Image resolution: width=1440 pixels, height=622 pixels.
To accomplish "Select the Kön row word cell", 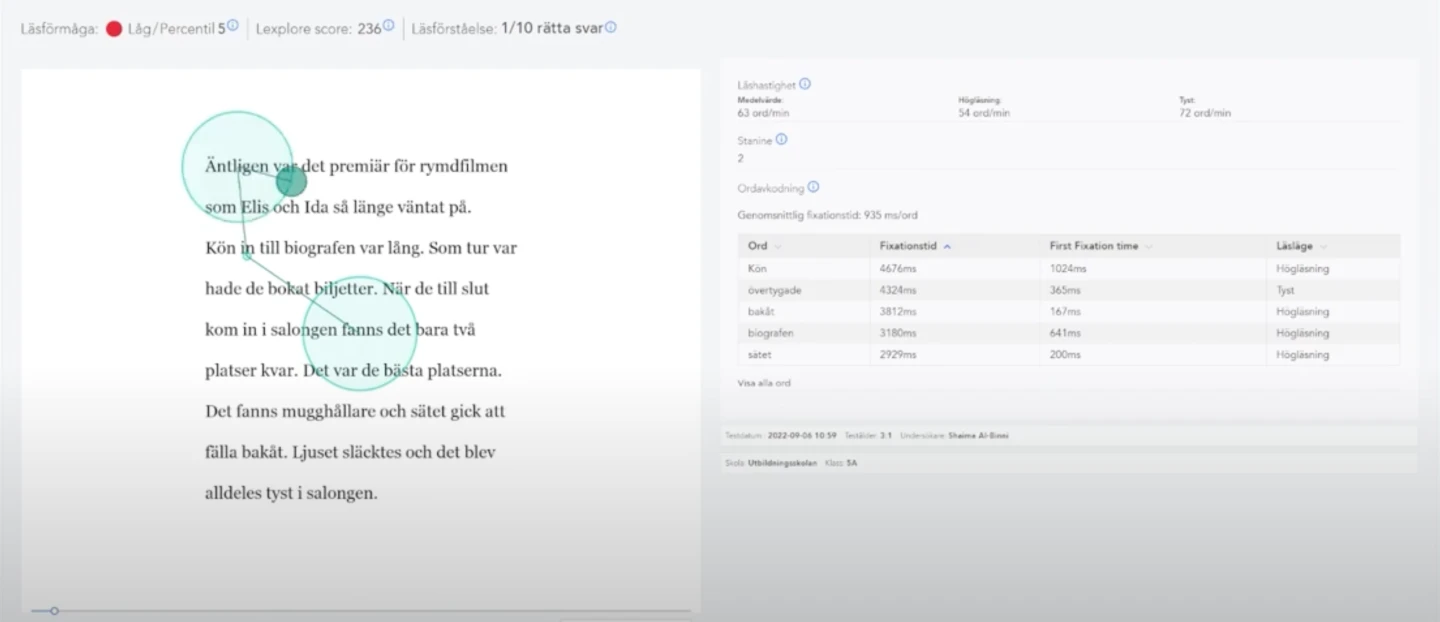I will pyautogui.click(x=804, y=269).
